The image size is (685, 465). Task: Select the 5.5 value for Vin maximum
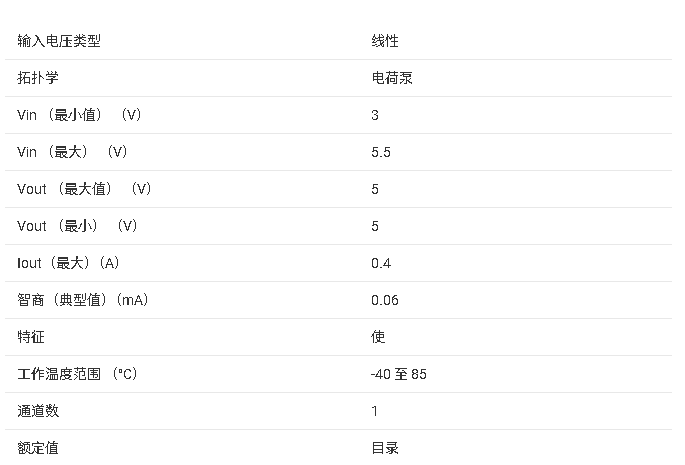click(381, 152)
